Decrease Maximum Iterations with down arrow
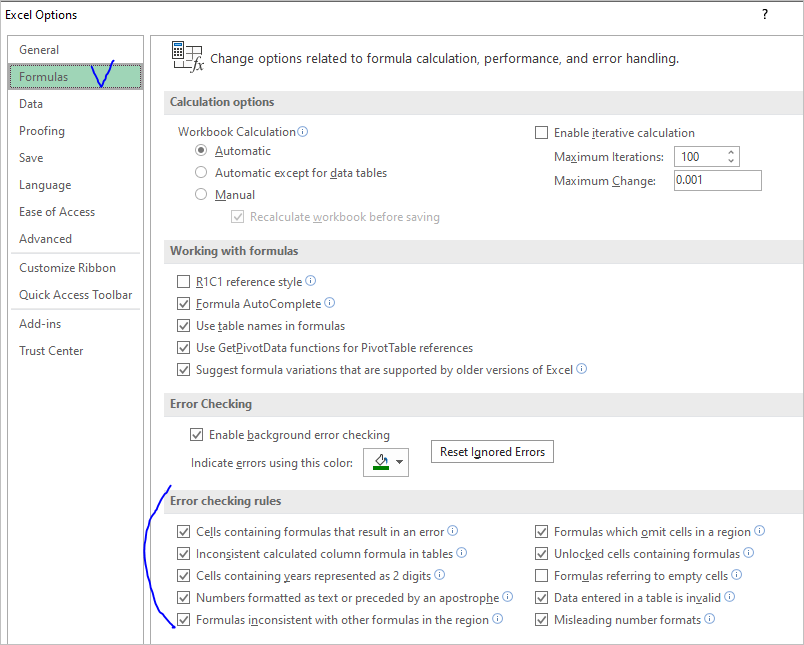 click(x=731, y=161)
